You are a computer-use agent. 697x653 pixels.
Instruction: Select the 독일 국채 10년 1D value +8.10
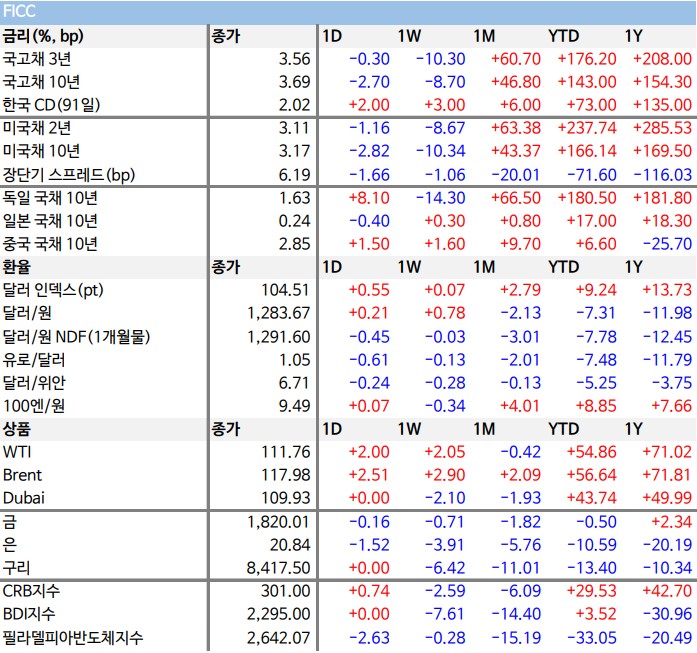tap(369, 198)
